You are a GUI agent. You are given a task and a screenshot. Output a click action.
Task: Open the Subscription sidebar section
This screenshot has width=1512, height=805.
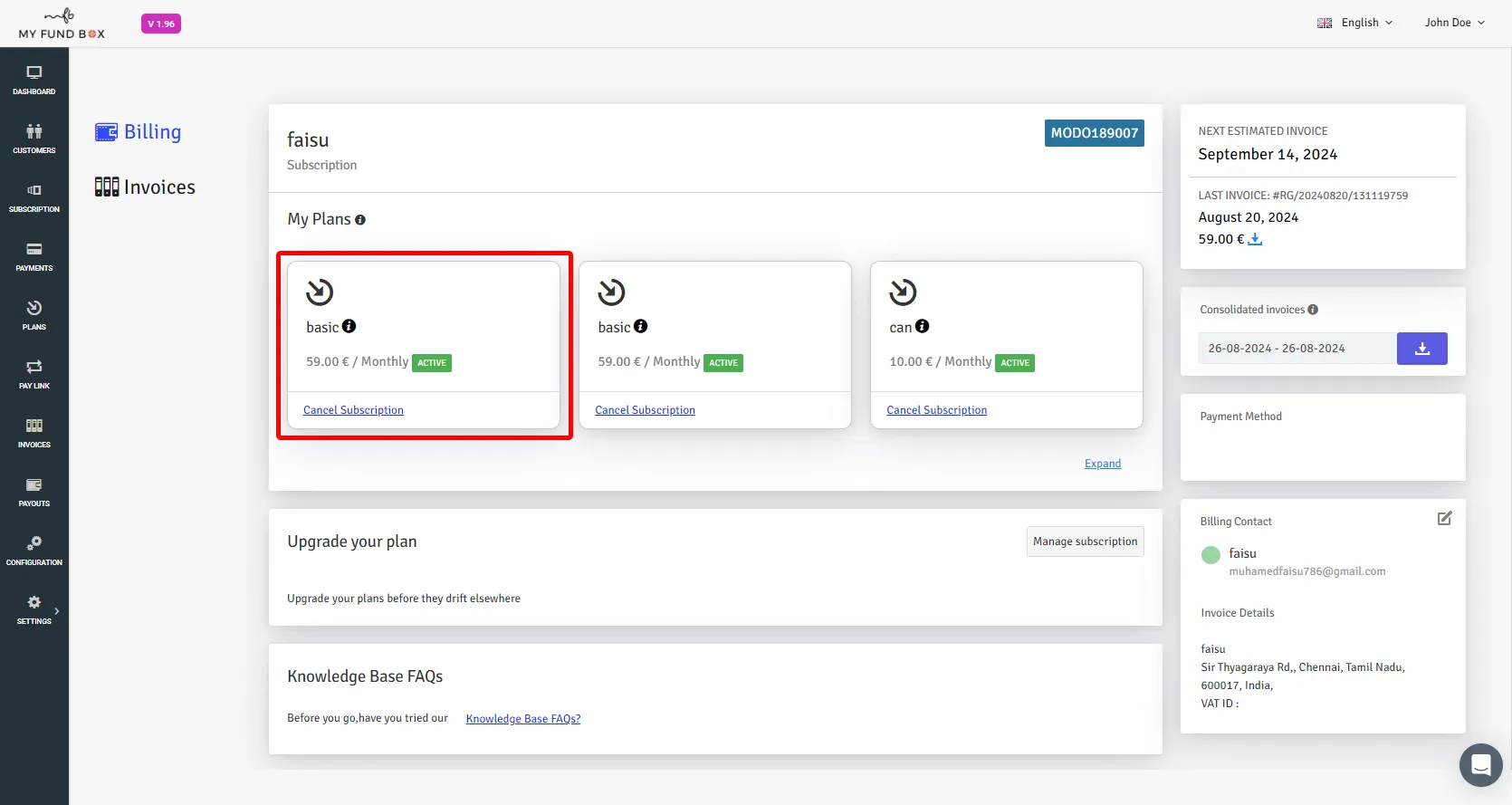click(34, 197)
